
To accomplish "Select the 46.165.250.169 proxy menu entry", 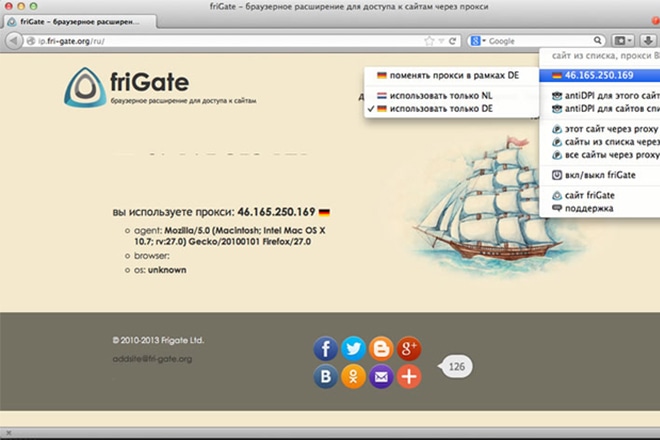I will (598, 75).
